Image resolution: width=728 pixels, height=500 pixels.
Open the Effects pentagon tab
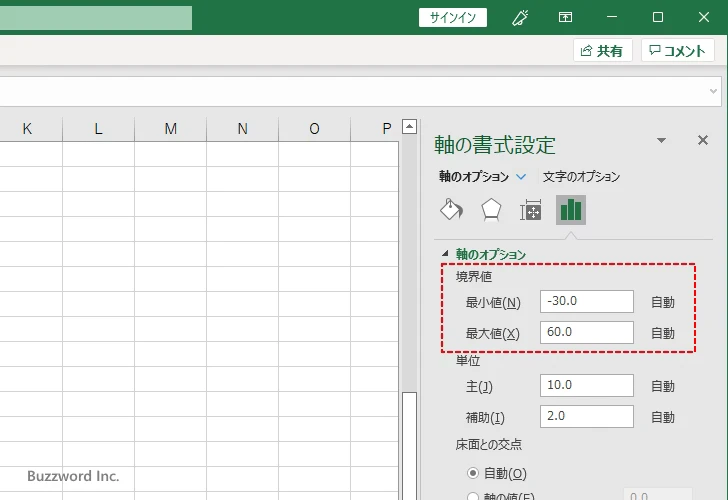coord(491,210)
